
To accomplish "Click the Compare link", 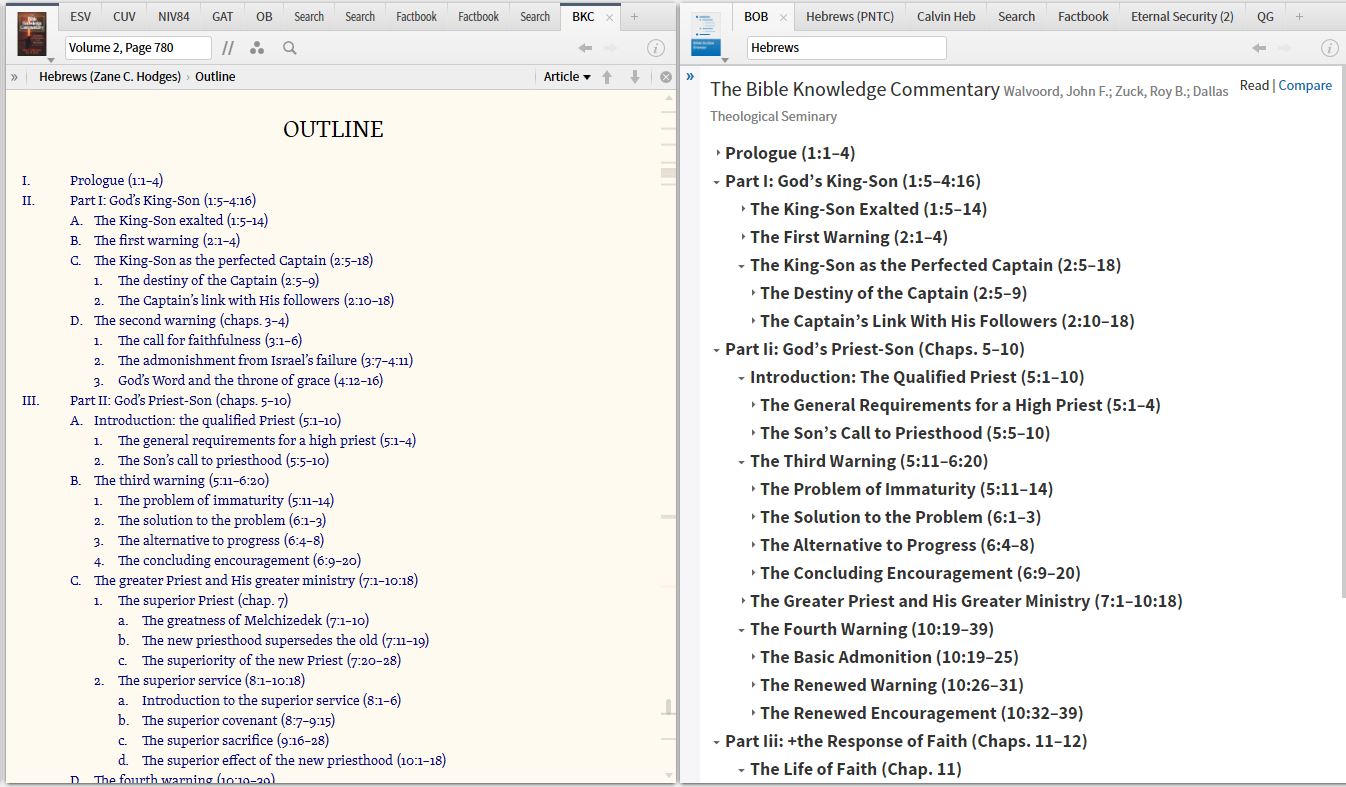I will click(x=1304, y=86).
